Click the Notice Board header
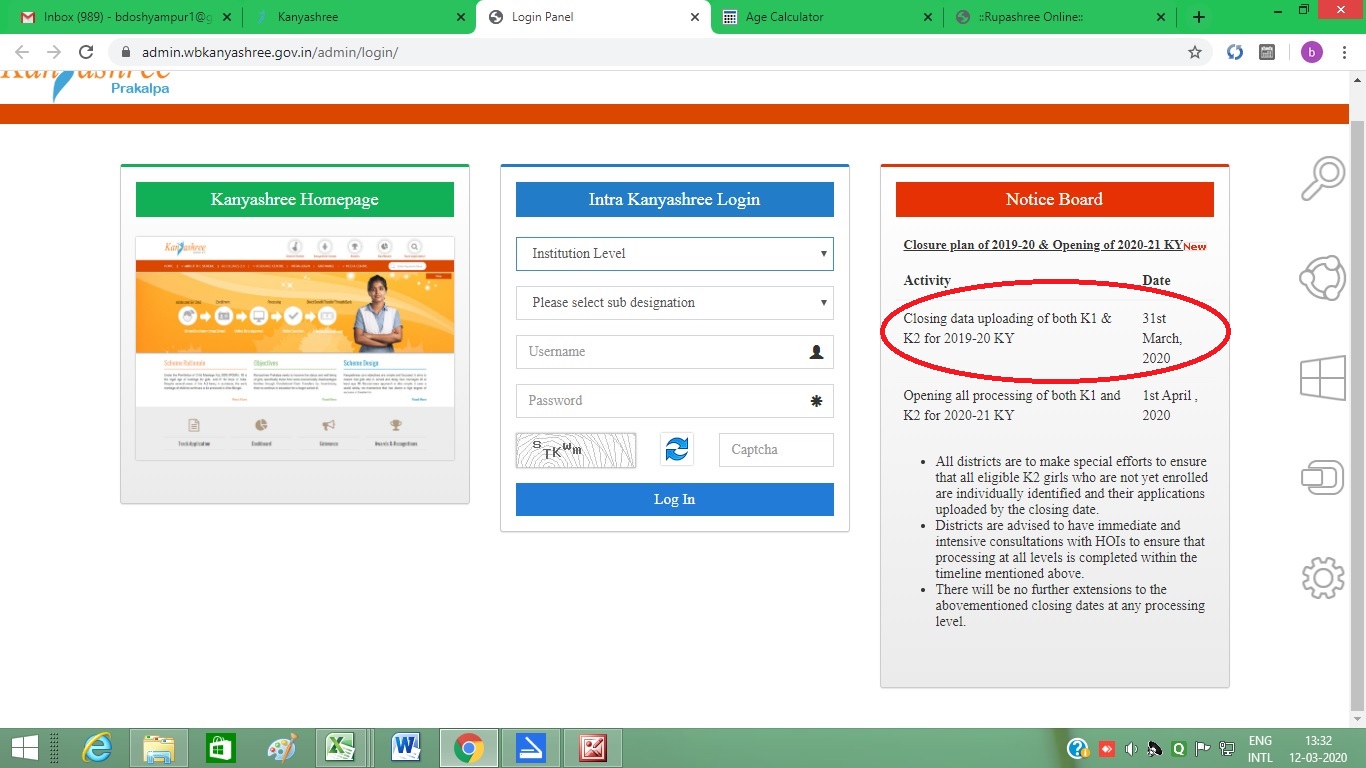Screen dimensions: 1366x768 1055,199
